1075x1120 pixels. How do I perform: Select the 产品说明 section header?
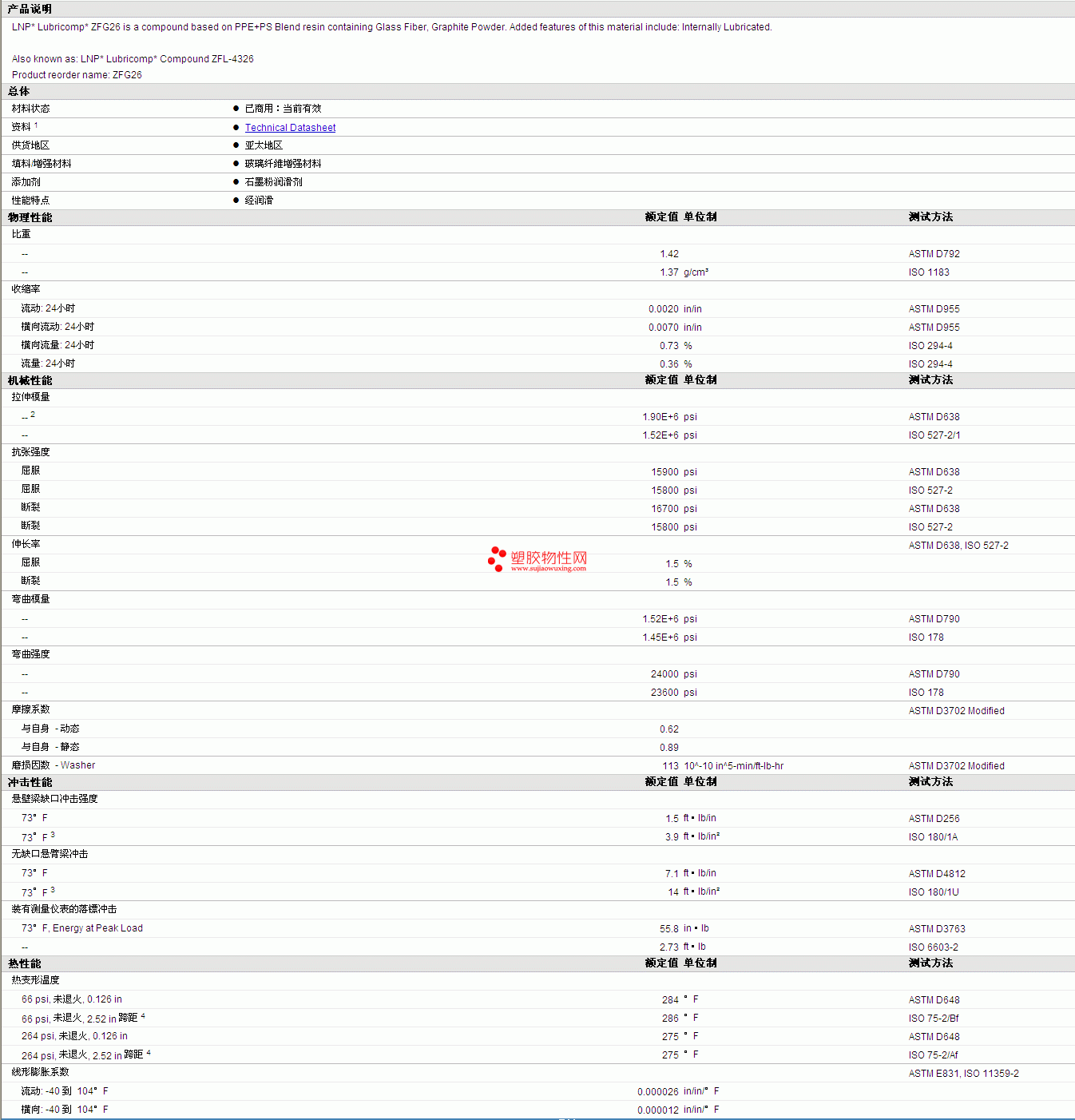pyautogui.click(x=30, y=9)
